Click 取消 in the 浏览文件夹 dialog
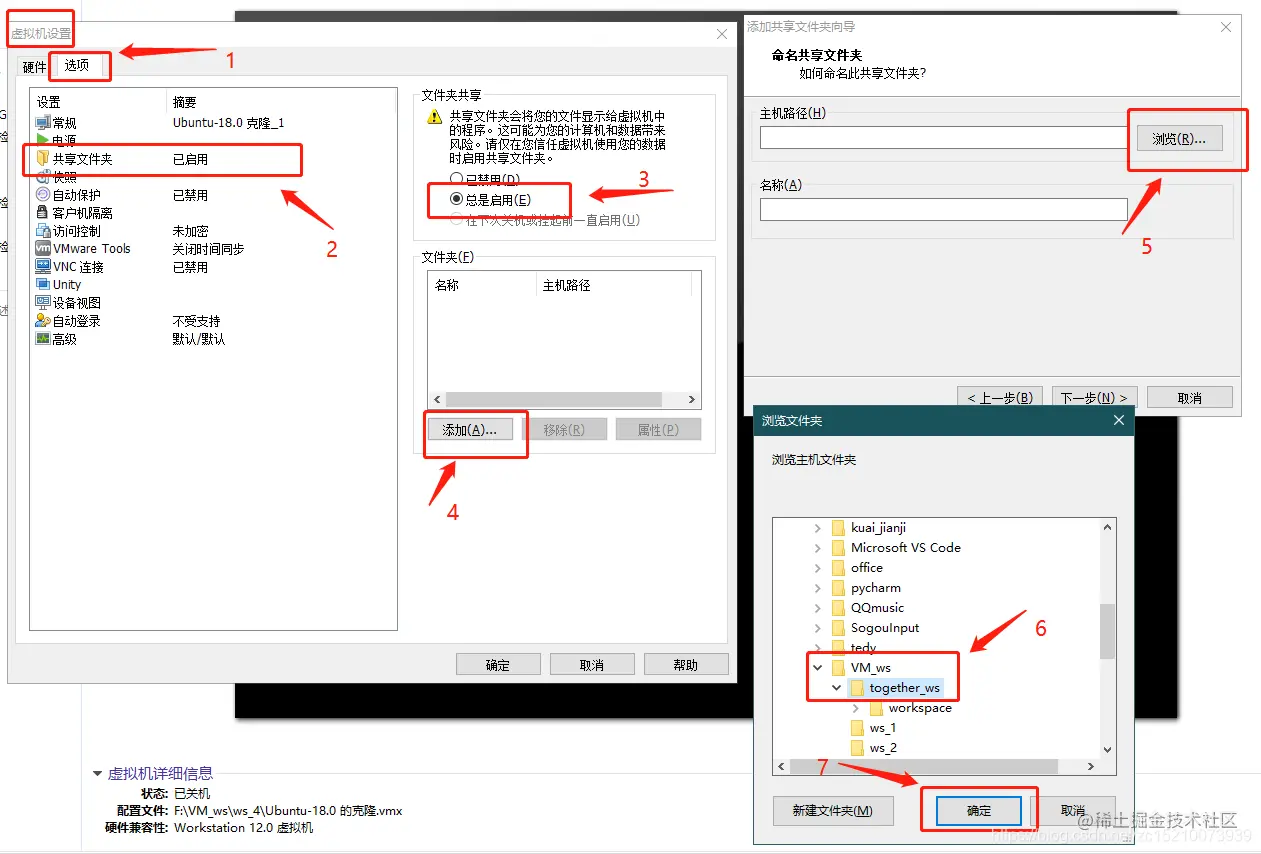The image size is (1261, 854). click(x=1073, y=810)
